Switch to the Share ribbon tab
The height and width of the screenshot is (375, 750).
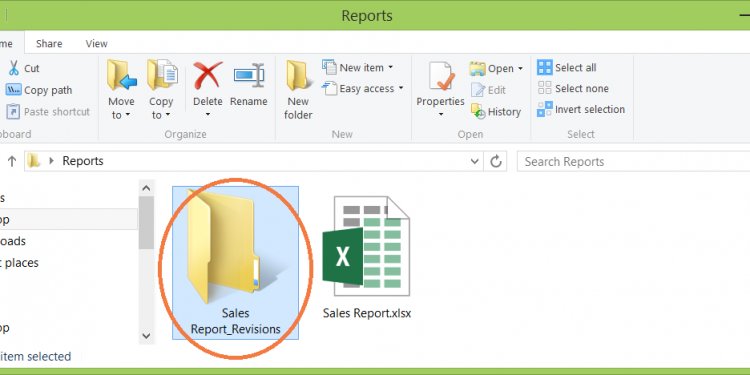click(49, 44)
